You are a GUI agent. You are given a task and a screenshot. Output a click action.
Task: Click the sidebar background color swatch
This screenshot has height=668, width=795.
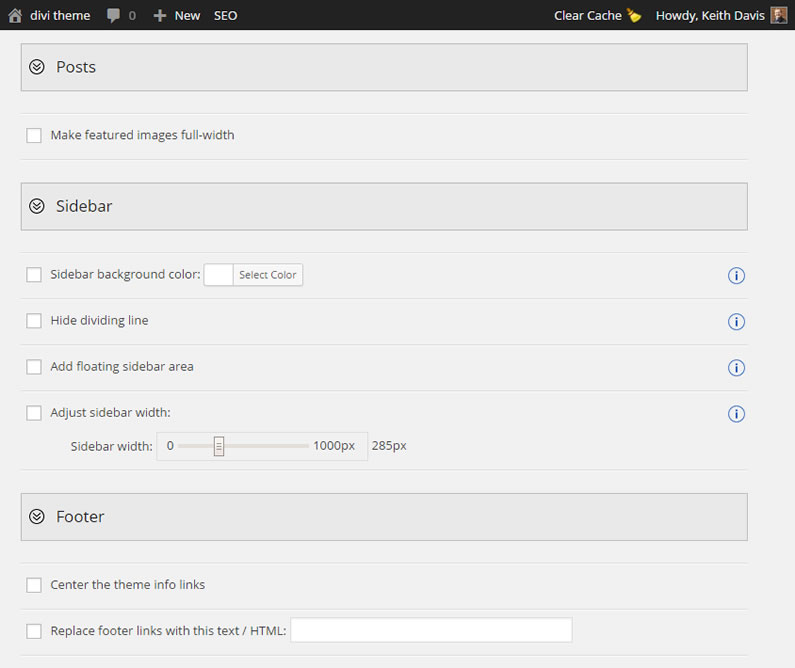(x=219, y=275)
